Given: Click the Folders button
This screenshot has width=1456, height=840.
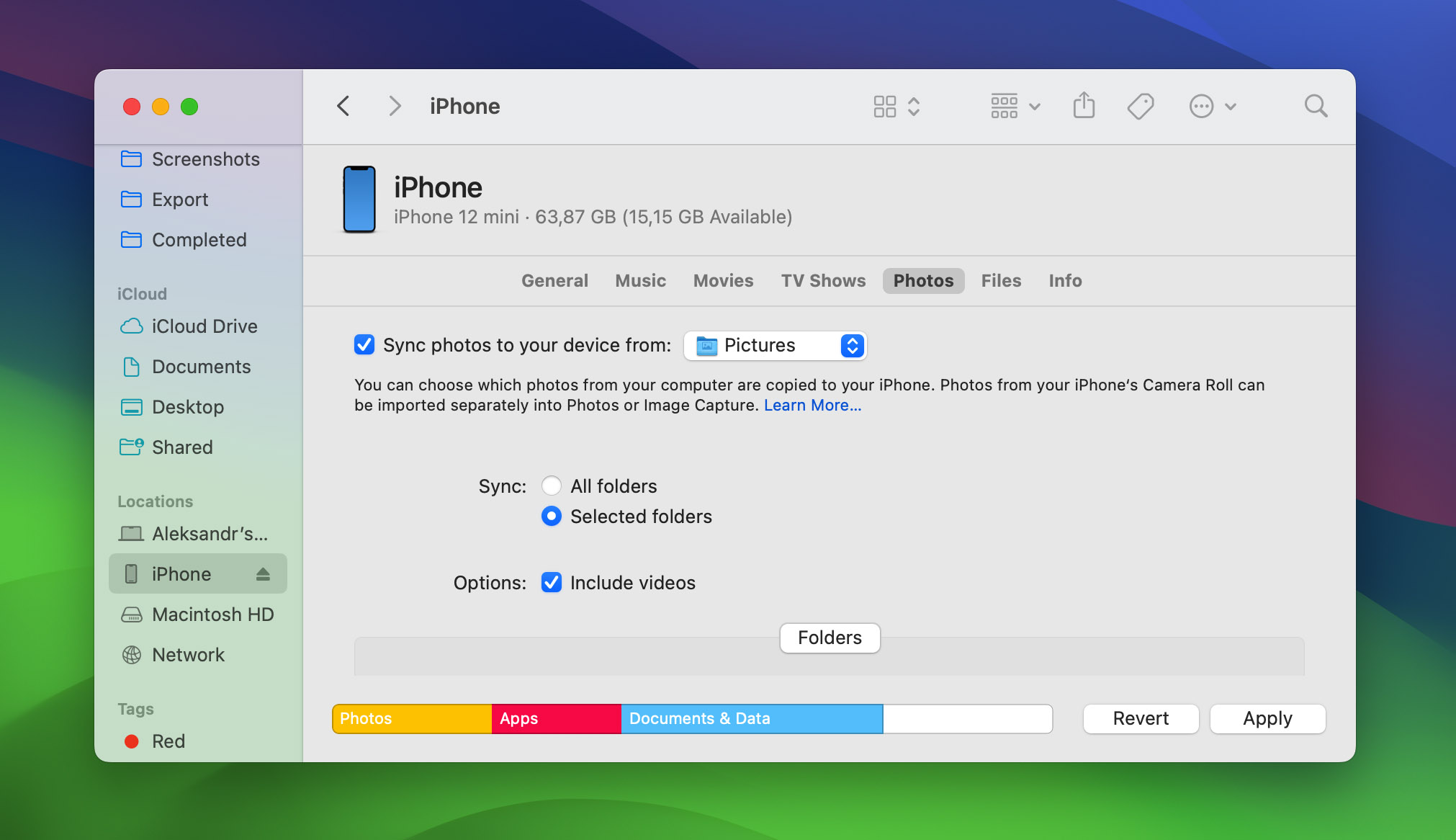Looking at the screenshot, I should [829, 637].
